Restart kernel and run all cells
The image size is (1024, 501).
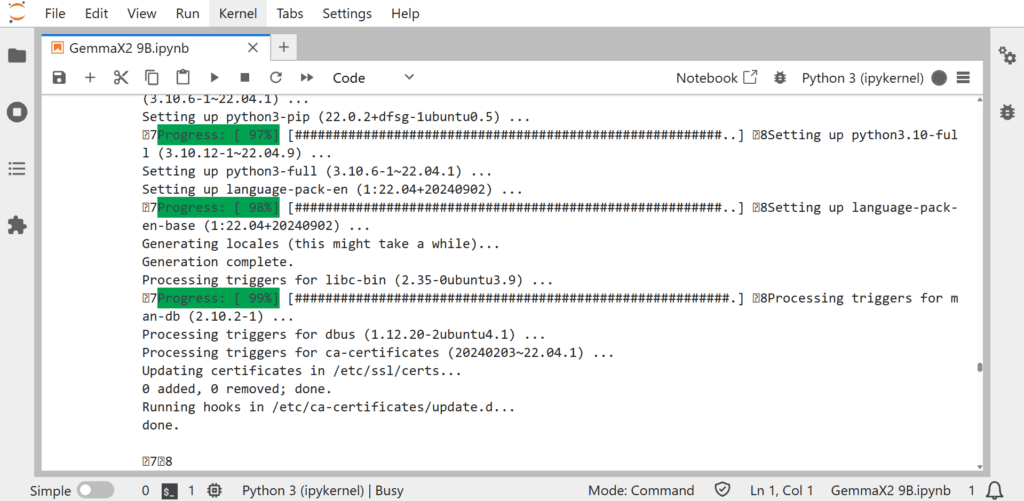pos(307,78)
